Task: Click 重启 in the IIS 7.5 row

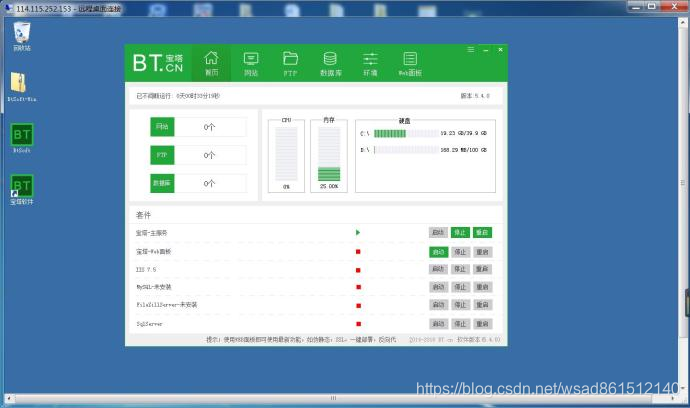Action: 482,269
